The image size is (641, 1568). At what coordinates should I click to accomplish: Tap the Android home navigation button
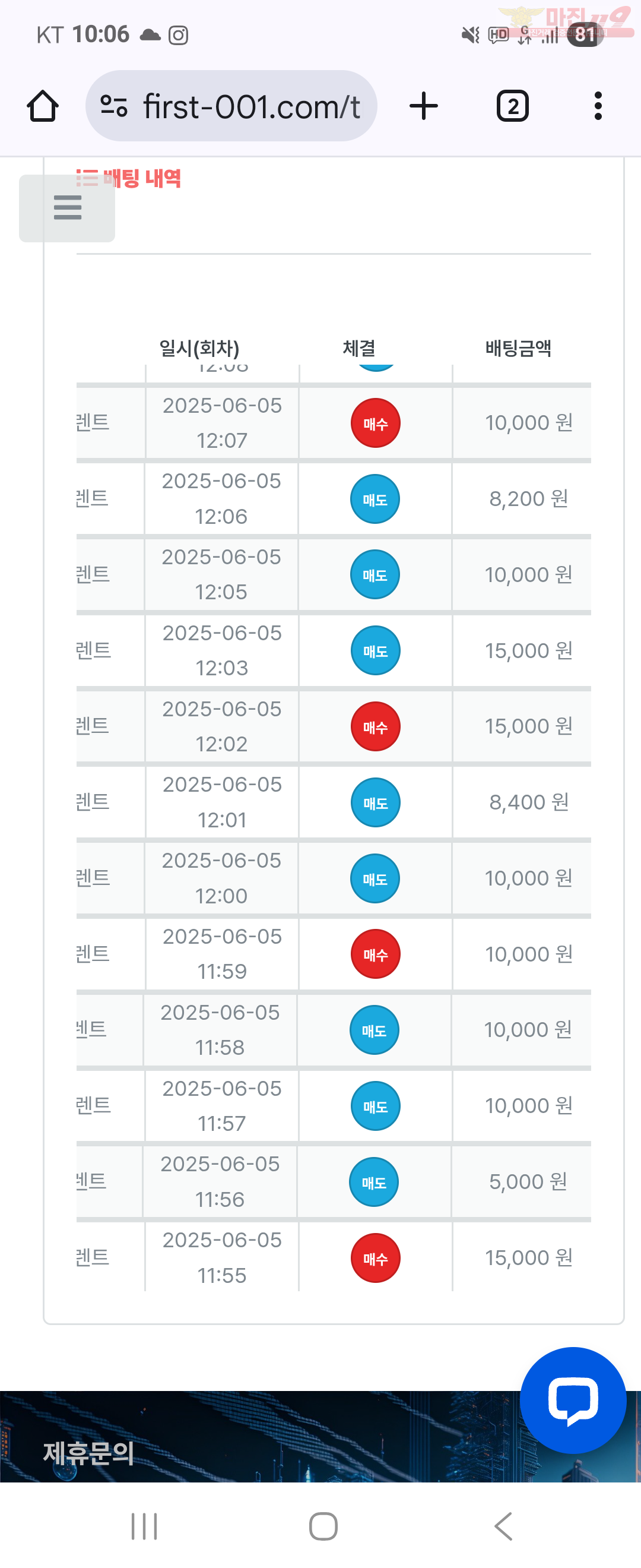tap(323, 1526)
